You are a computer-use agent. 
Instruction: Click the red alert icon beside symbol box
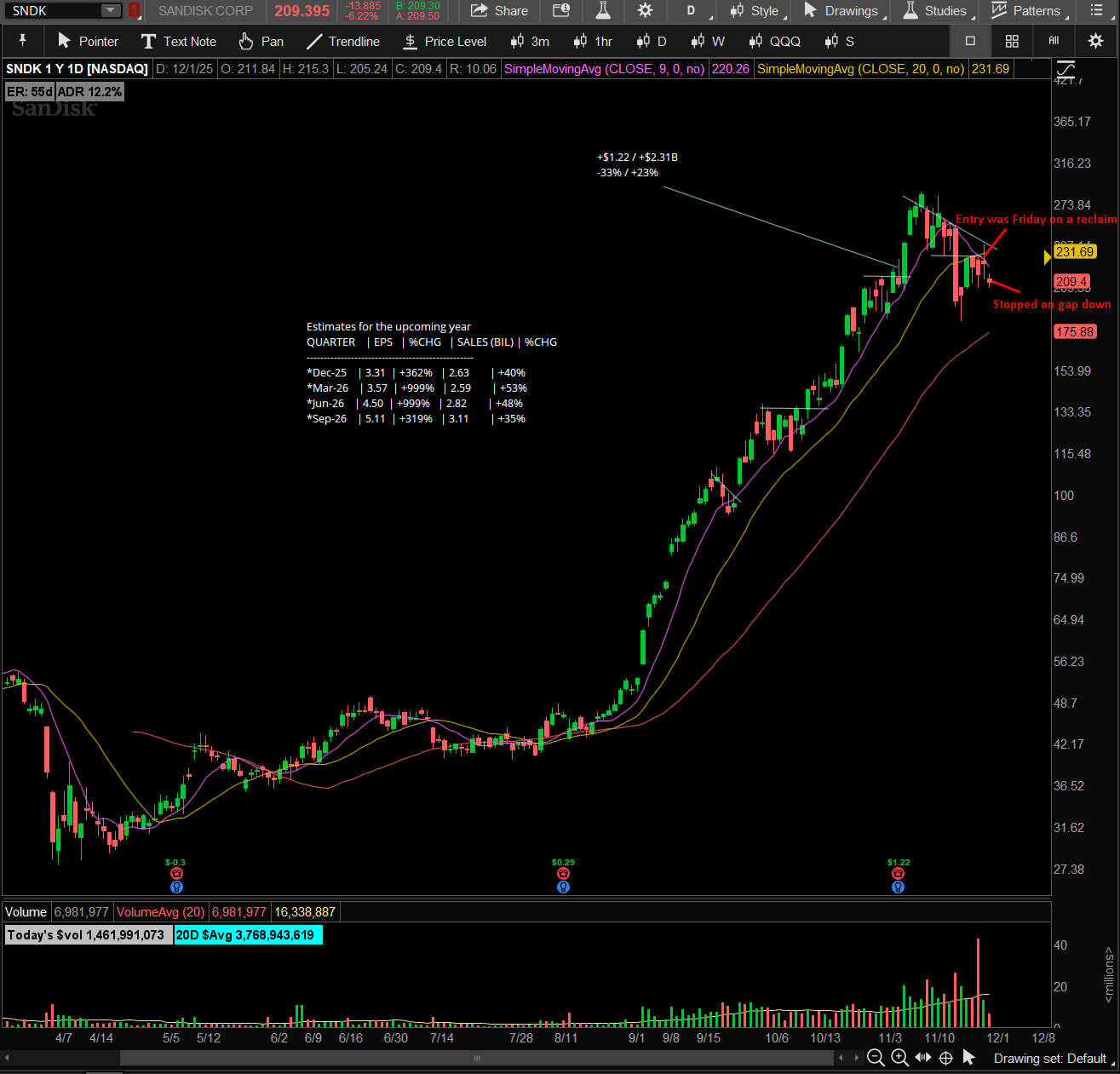click(134, 11)
